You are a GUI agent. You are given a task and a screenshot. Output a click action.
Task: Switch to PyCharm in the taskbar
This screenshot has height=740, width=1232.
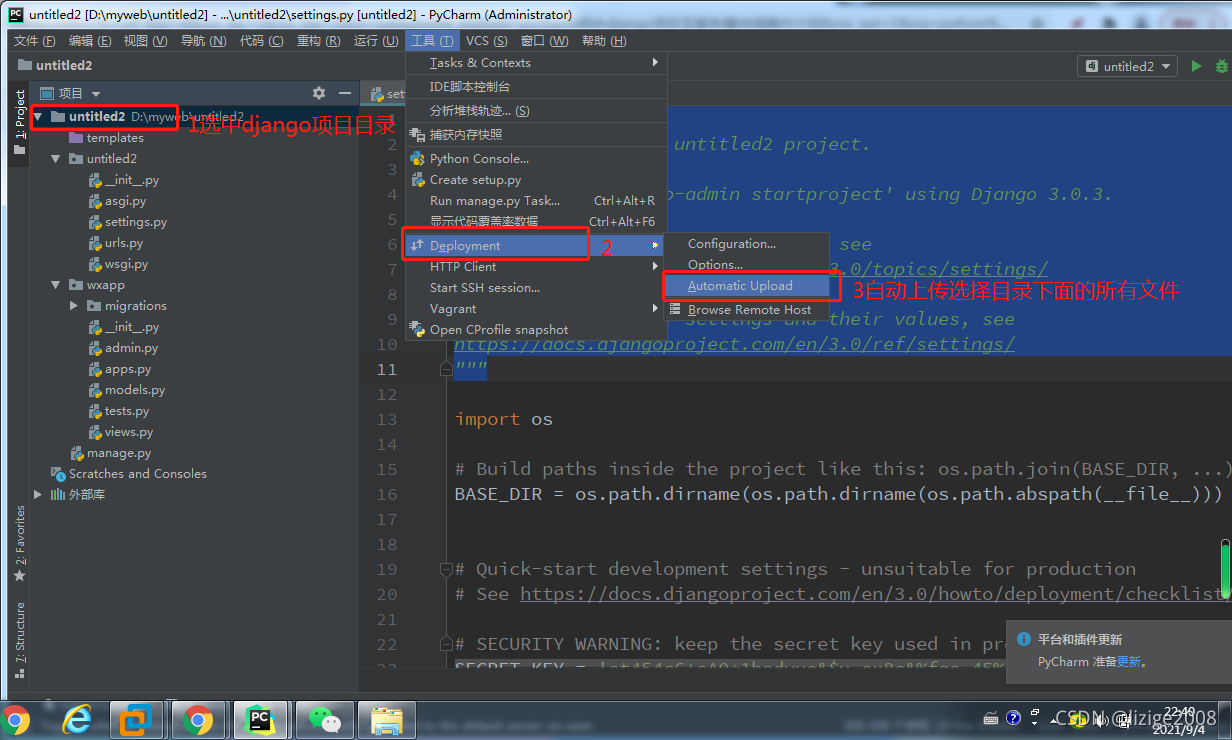(260, 720)
